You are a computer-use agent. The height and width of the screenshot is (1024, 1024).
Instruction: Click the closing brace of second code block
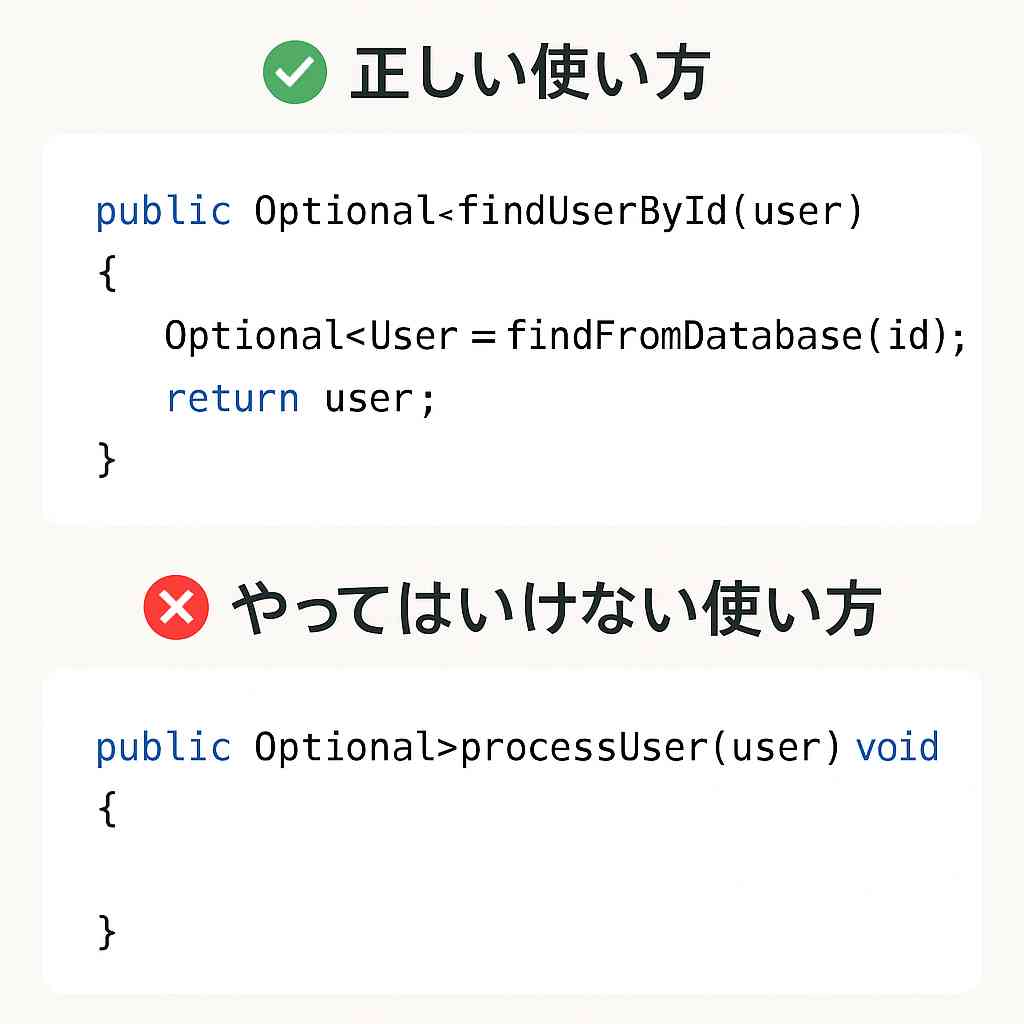(x=108, y=933)
